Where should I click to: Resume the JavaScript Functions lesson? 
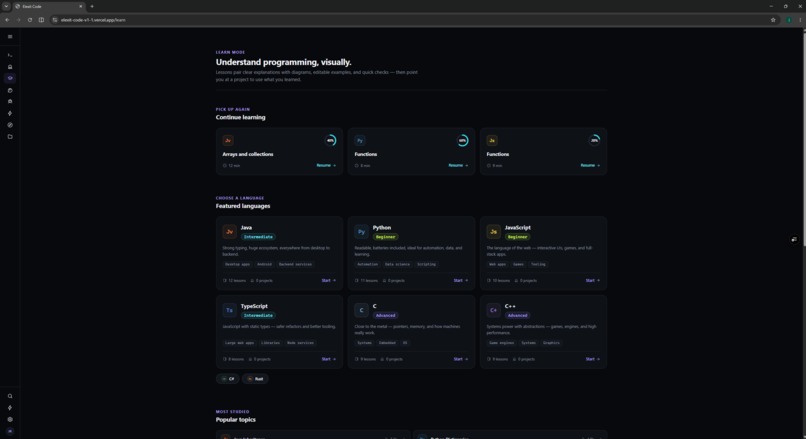click(591, 166)
